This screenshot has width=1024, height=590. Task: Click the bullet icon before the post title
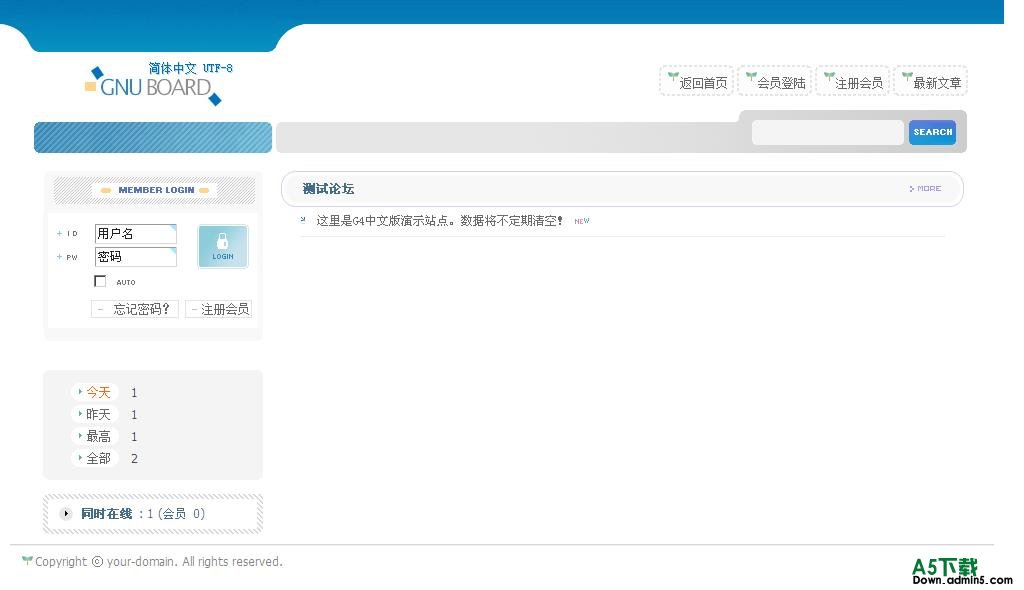click(304, 219)
